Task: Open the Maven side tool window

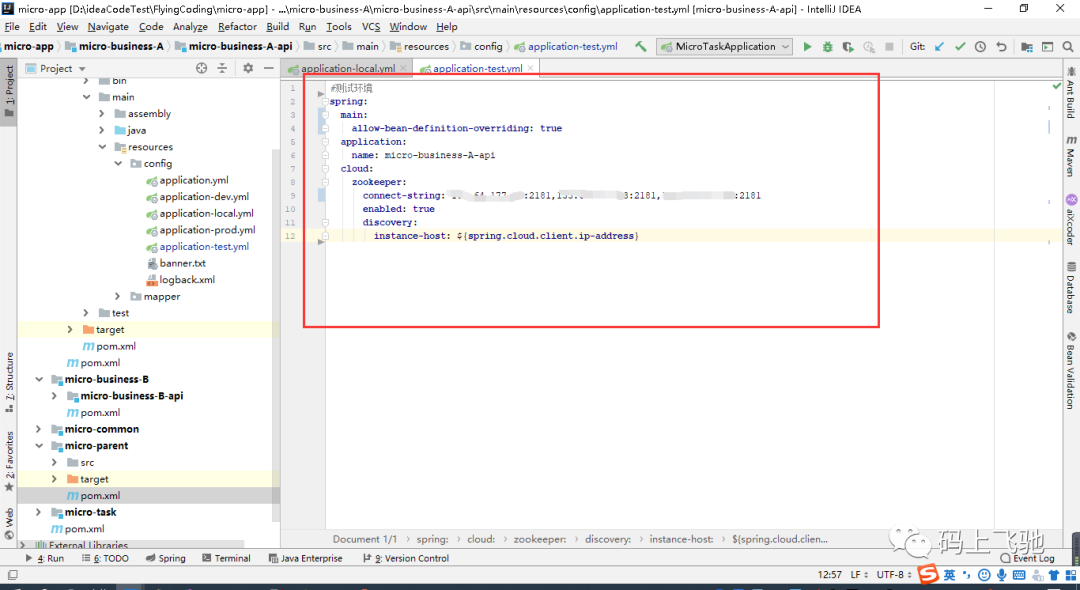Action: pos(1071,156)
